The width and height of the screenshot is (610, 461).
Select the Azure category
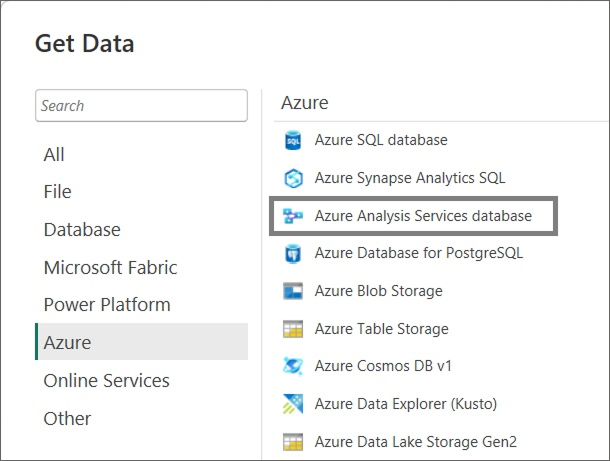tap(142, 342)
